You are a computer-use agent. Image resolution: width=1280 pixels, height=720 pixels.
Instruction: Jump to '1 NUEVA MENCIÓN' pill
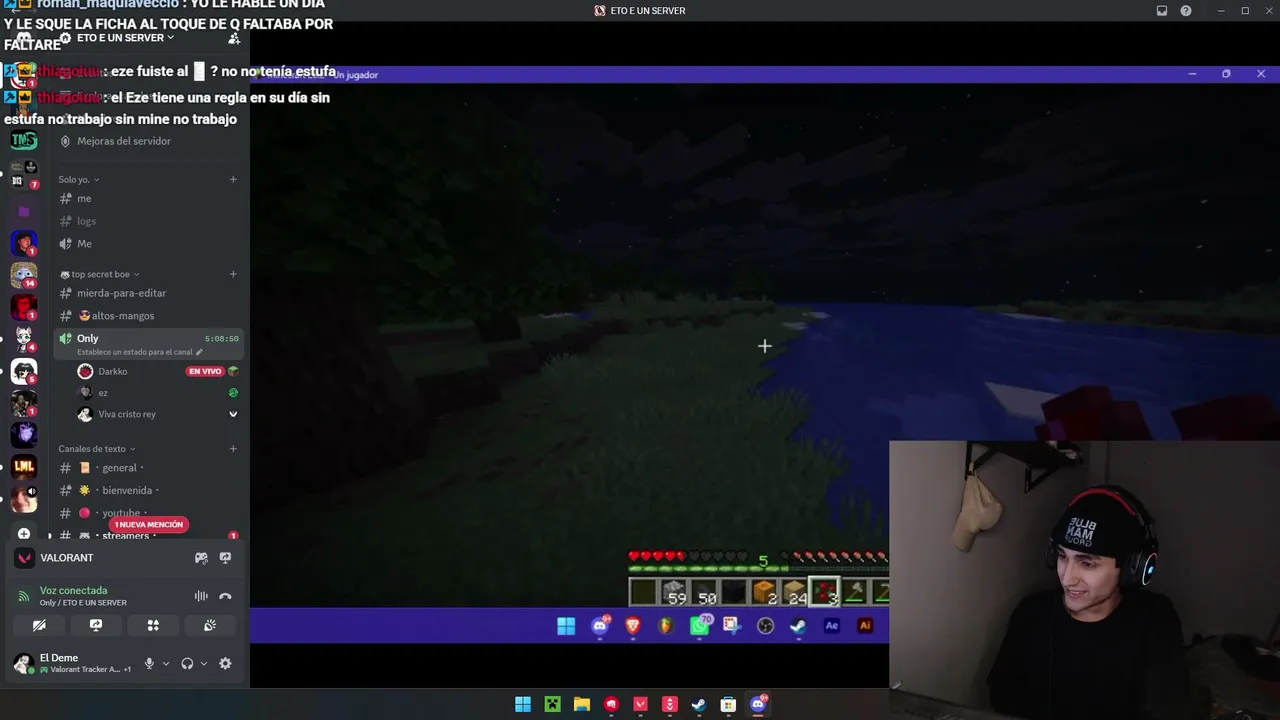click(148, 525)
